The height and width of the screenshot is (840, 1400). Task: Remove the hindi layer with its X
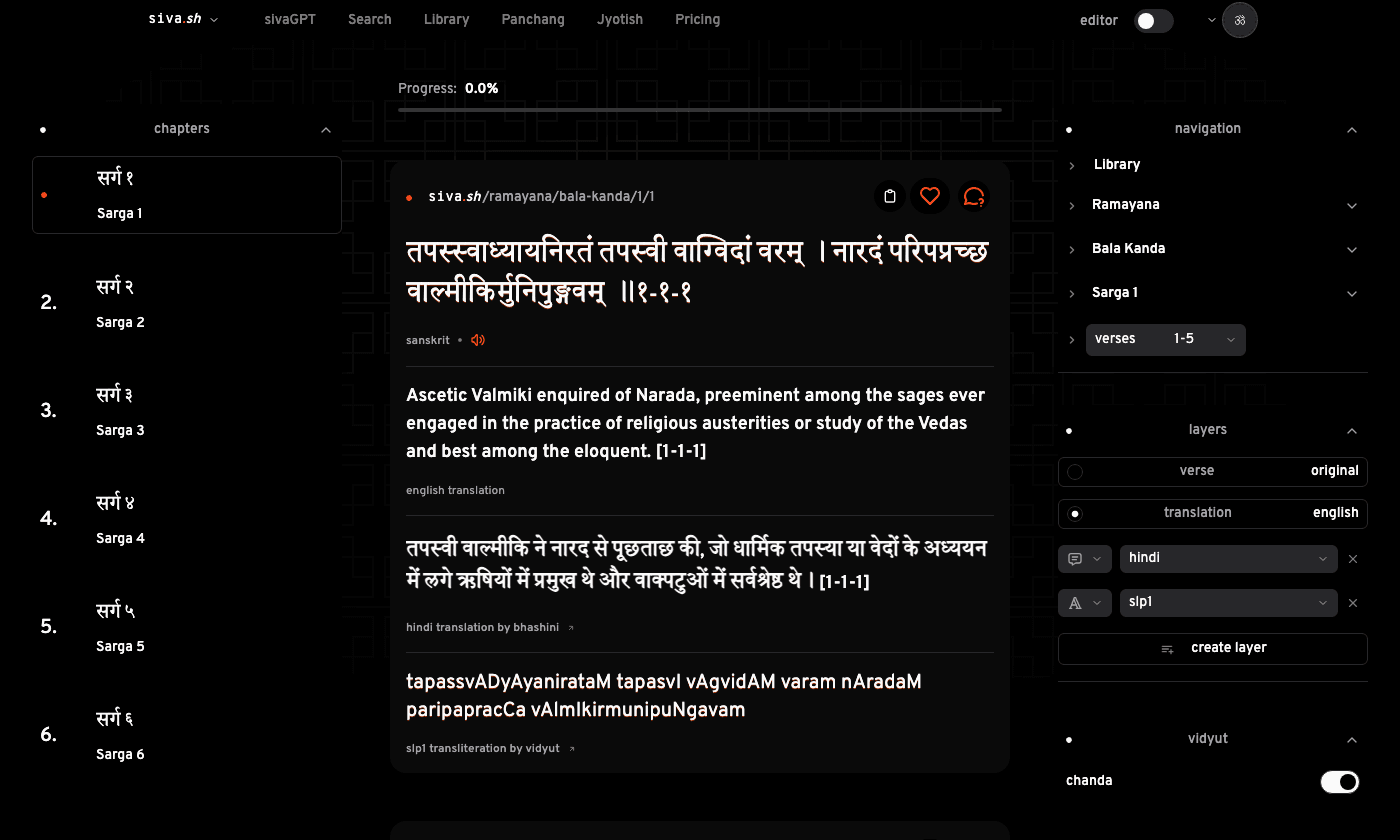click(x=1353, y=559)
